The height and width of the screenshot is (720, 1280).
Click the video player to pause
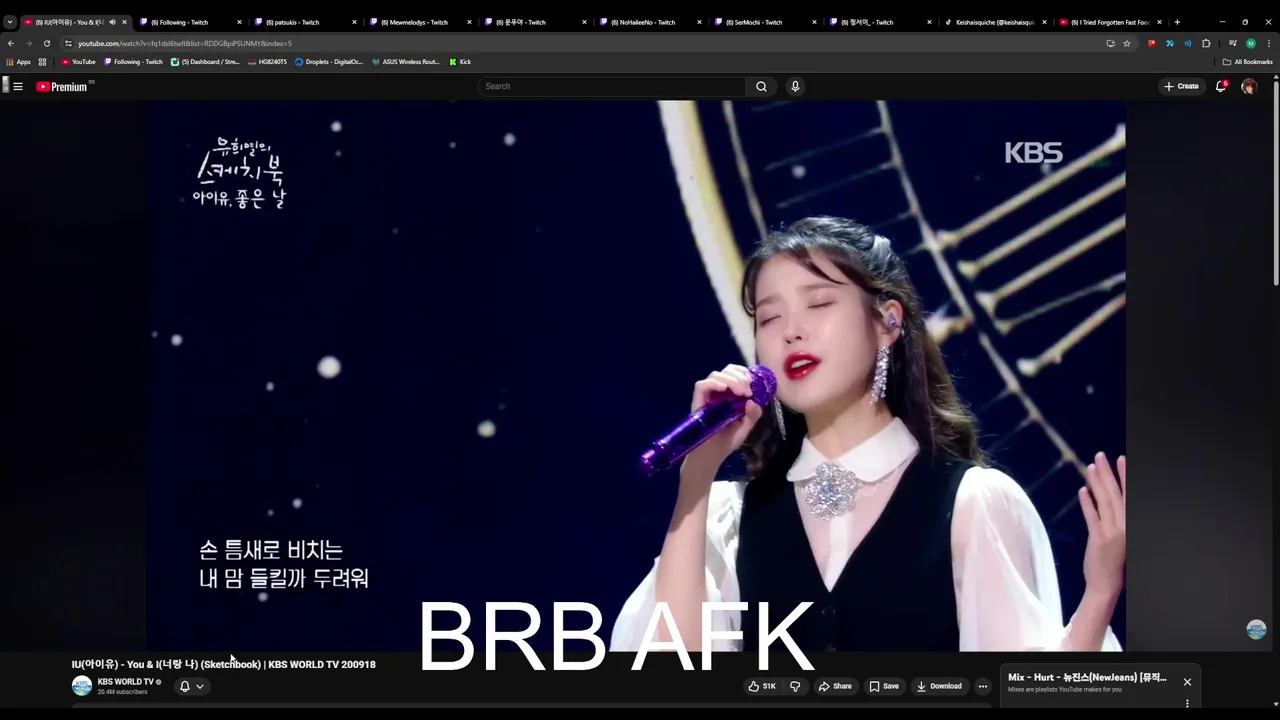(636, 375)
